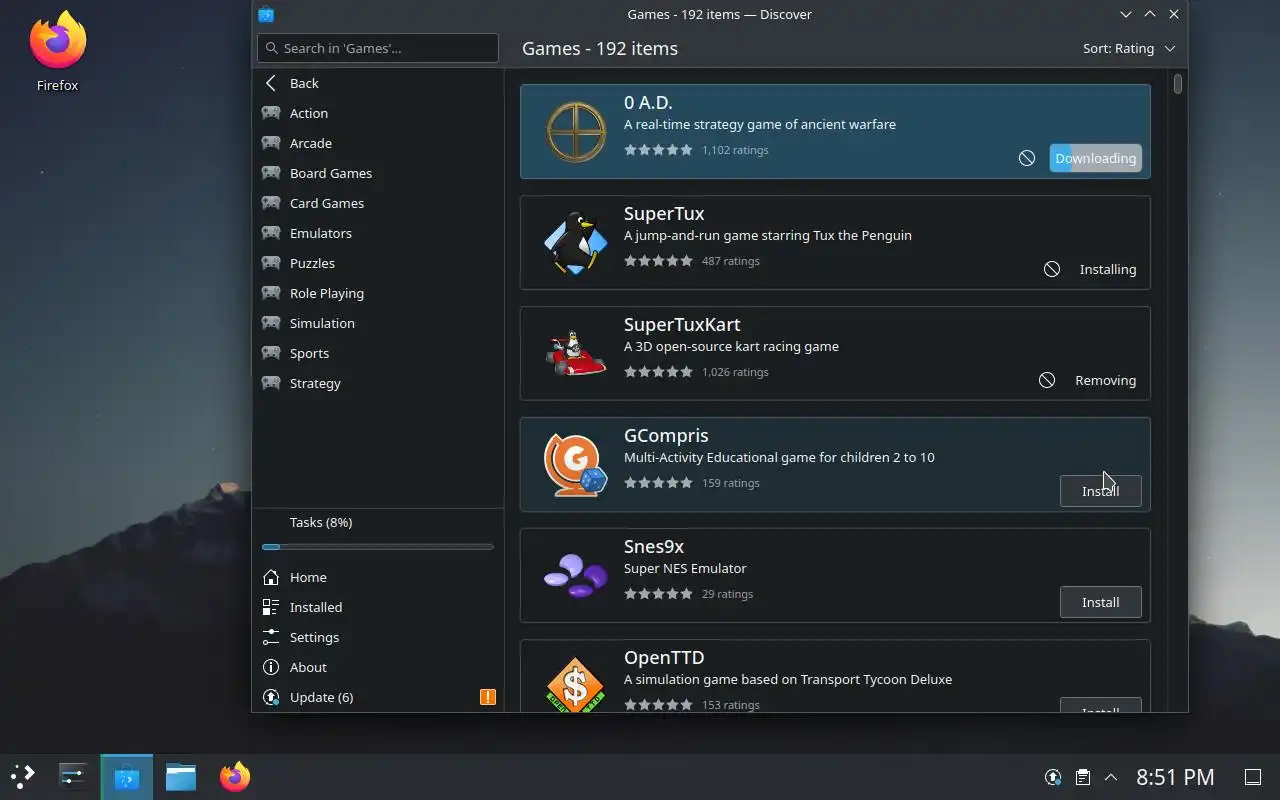1280x800 pixels.
Task: Cancel the 0 A.D. download
Action: pyautogui.click(x=1026, y=158)
